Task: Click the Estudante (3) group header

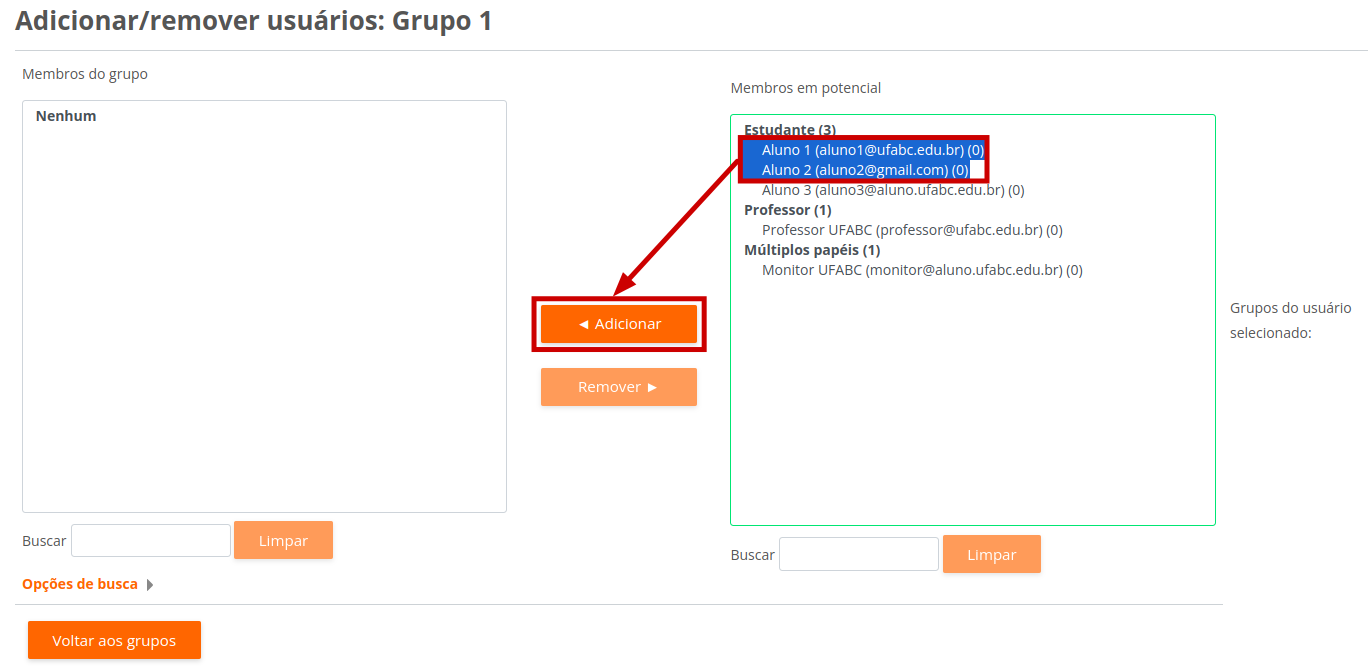Action: (x=790, y=130)
